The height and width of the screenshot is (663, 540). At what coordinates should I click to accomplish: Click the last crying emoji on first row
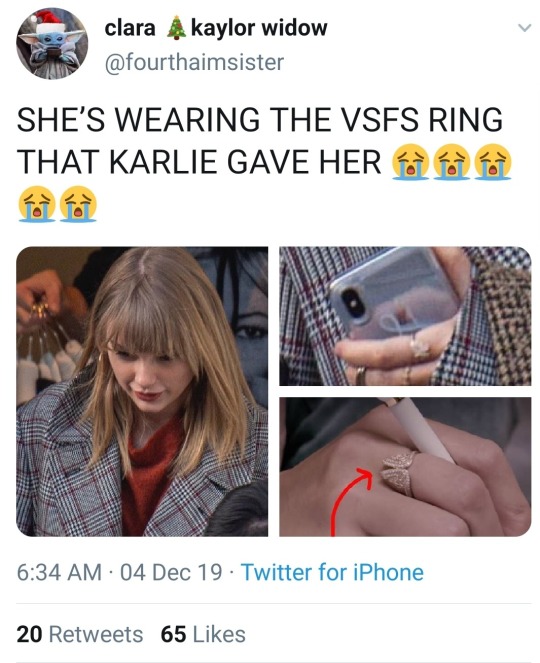coord(493,162)
